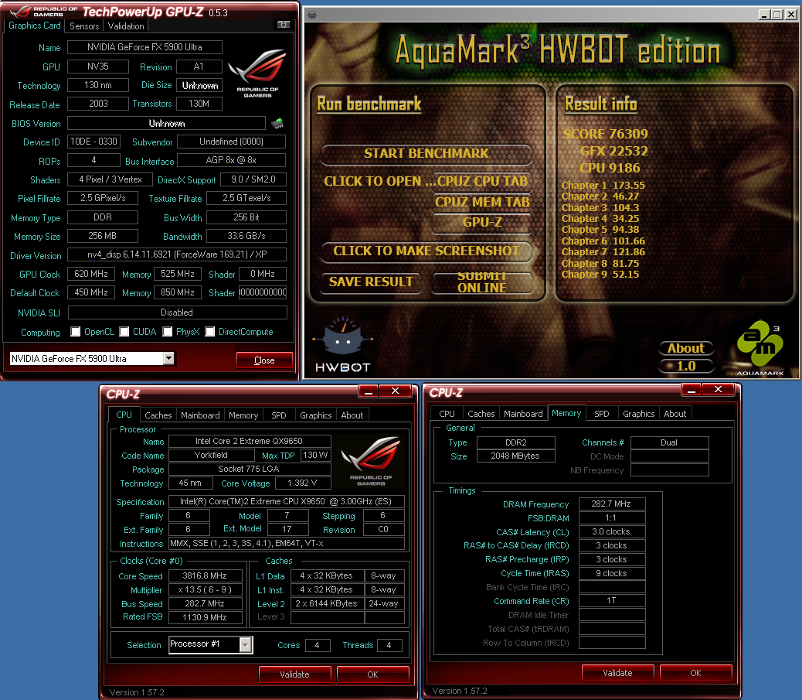Image resolution: width=802 pixels, height=700 pixels.
Task: Click AquaMark window title bar icon
Action: (x=312, y=15)
